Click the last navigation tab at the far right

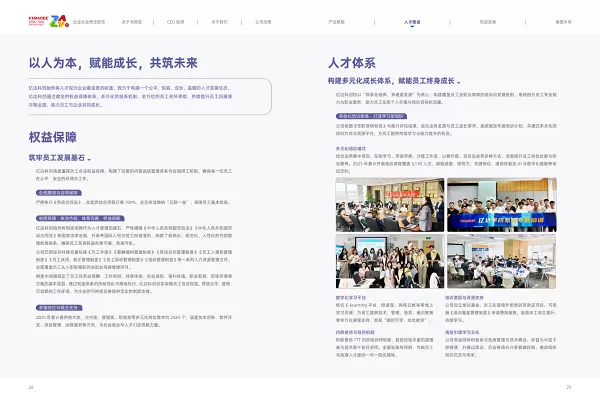tap(562, 19)
